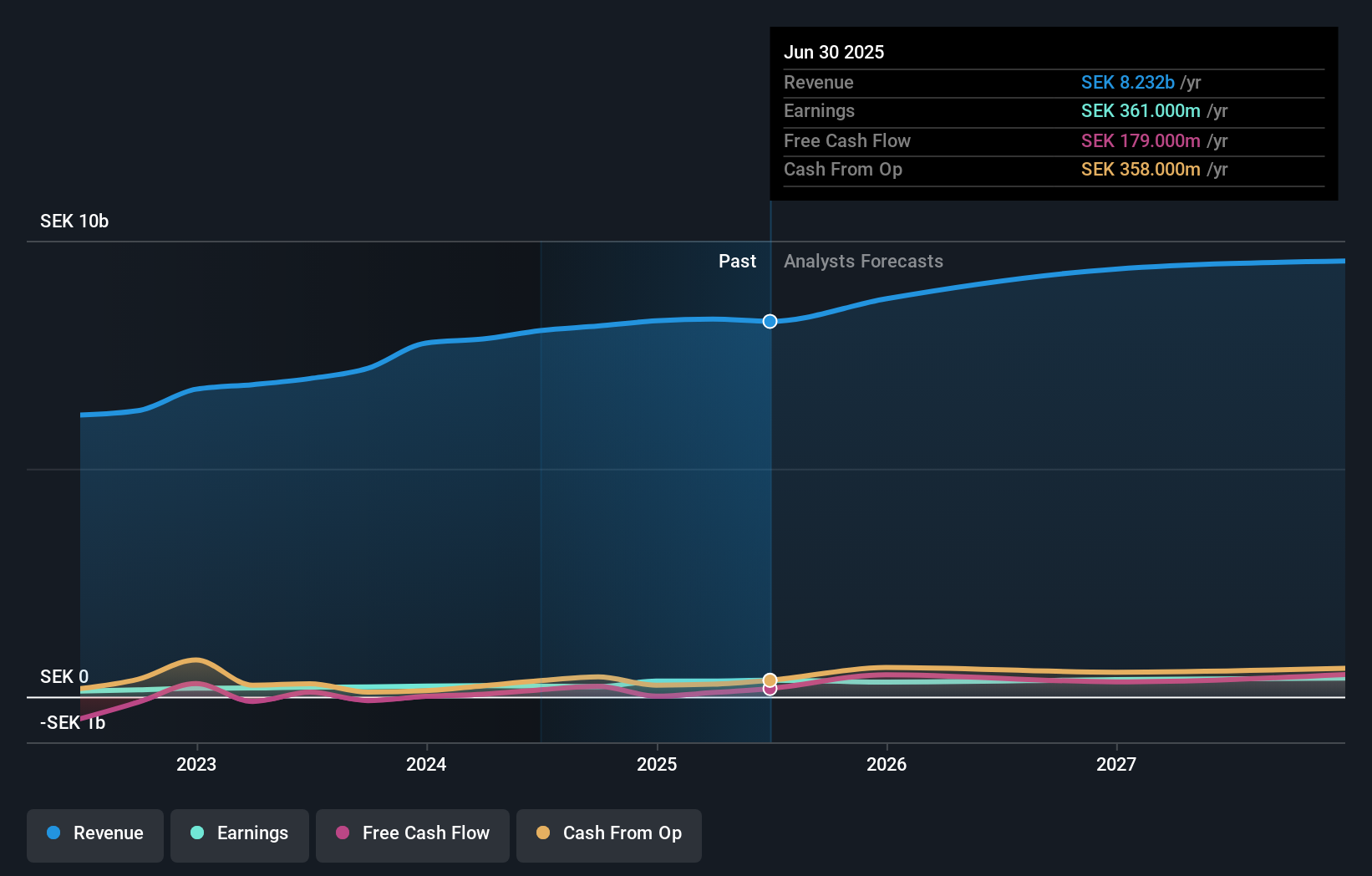Toggle the Earnings series visibility
This screenshot has width=1372, height=876.
(239, 835)
